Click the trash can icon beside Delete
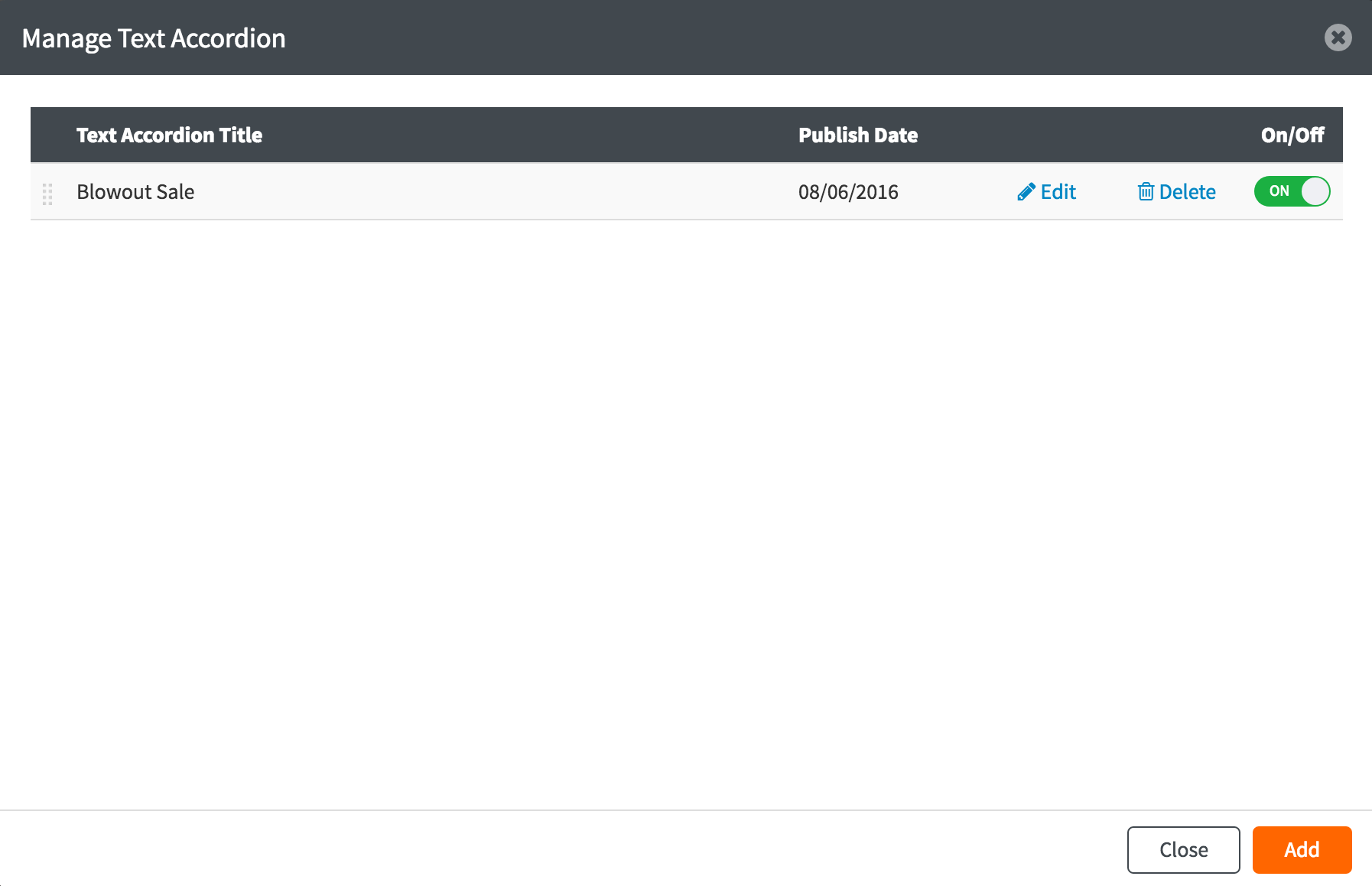This screenshot has height=886, width=1372. pyautogui.click(x=1145, y=192)
